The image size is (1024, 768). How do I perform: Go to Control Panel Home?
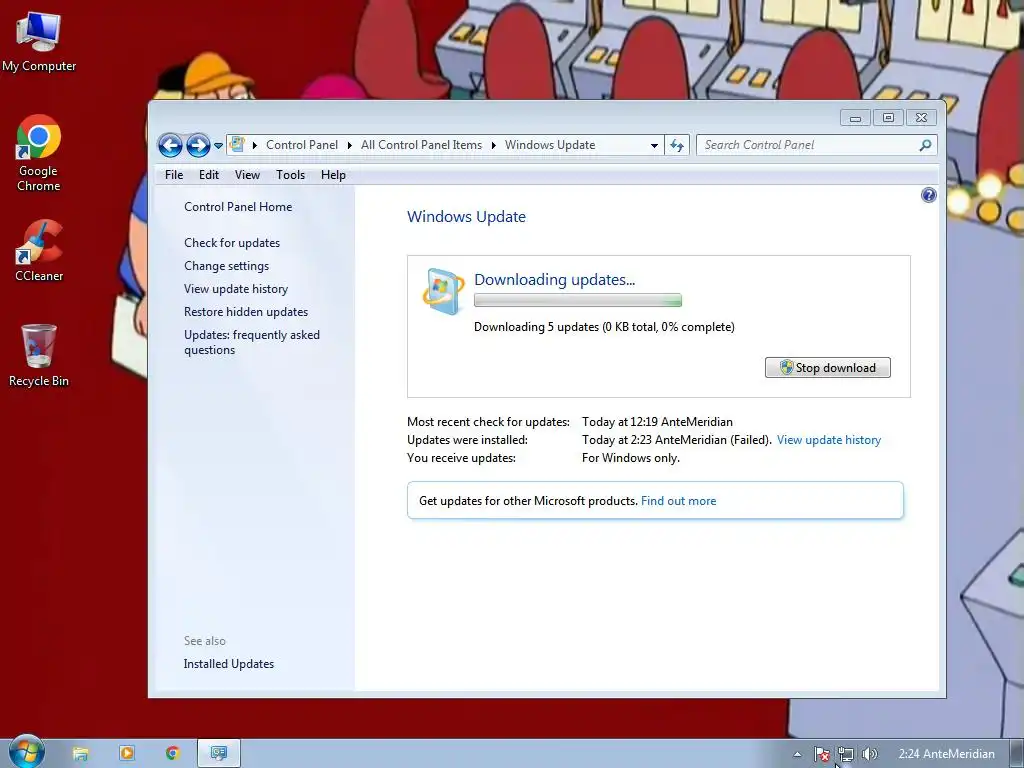[238, 207]
